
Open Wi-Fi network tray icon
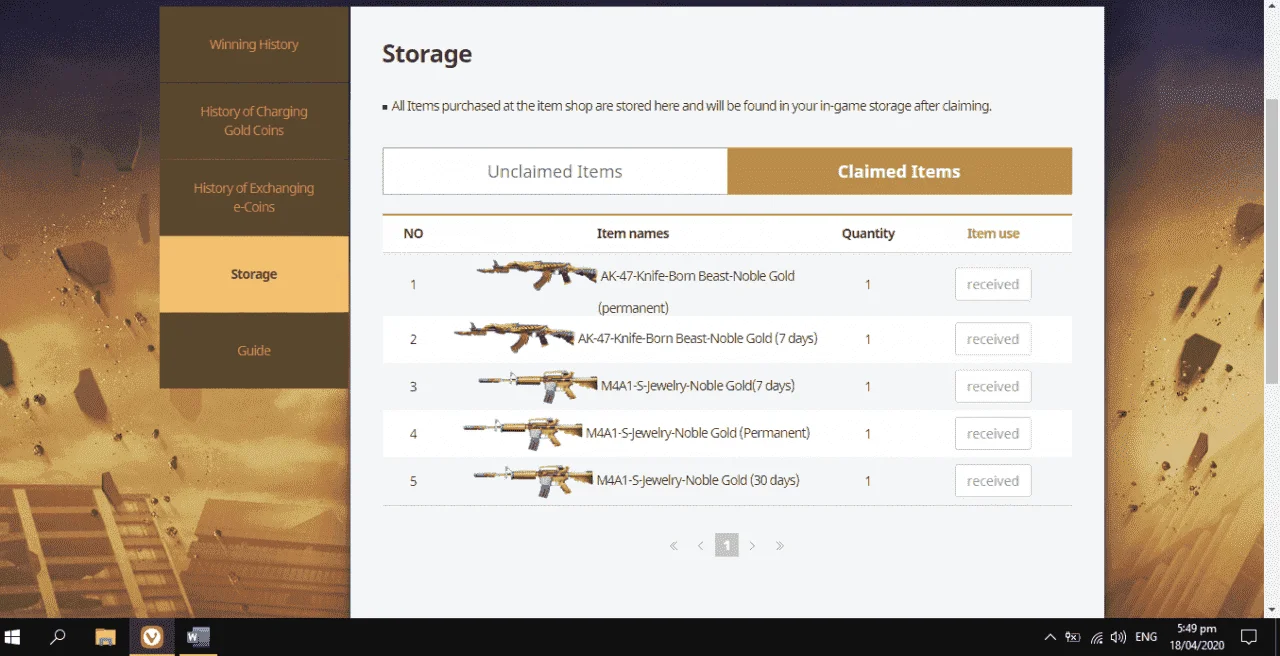tap(1096, 637)
